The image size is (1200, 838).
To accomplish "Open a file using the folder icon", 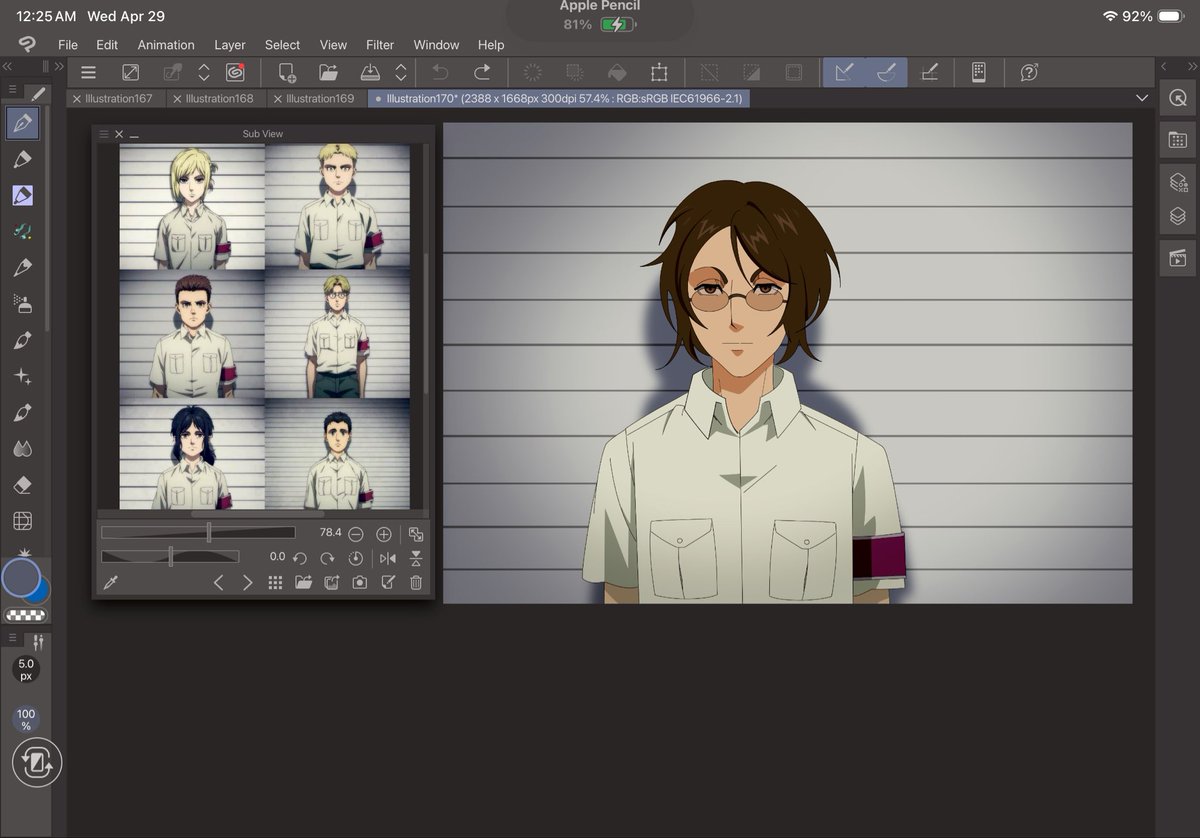I will [328, 72].
